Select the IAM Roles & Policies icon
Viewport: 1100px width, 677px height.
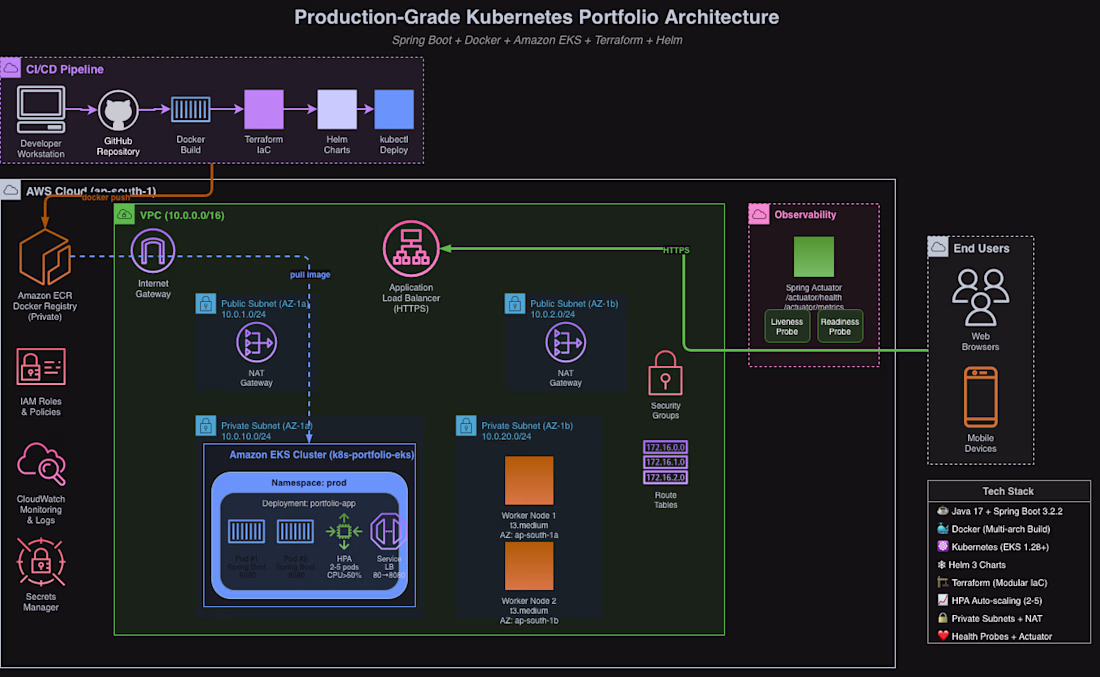[41, 367]
